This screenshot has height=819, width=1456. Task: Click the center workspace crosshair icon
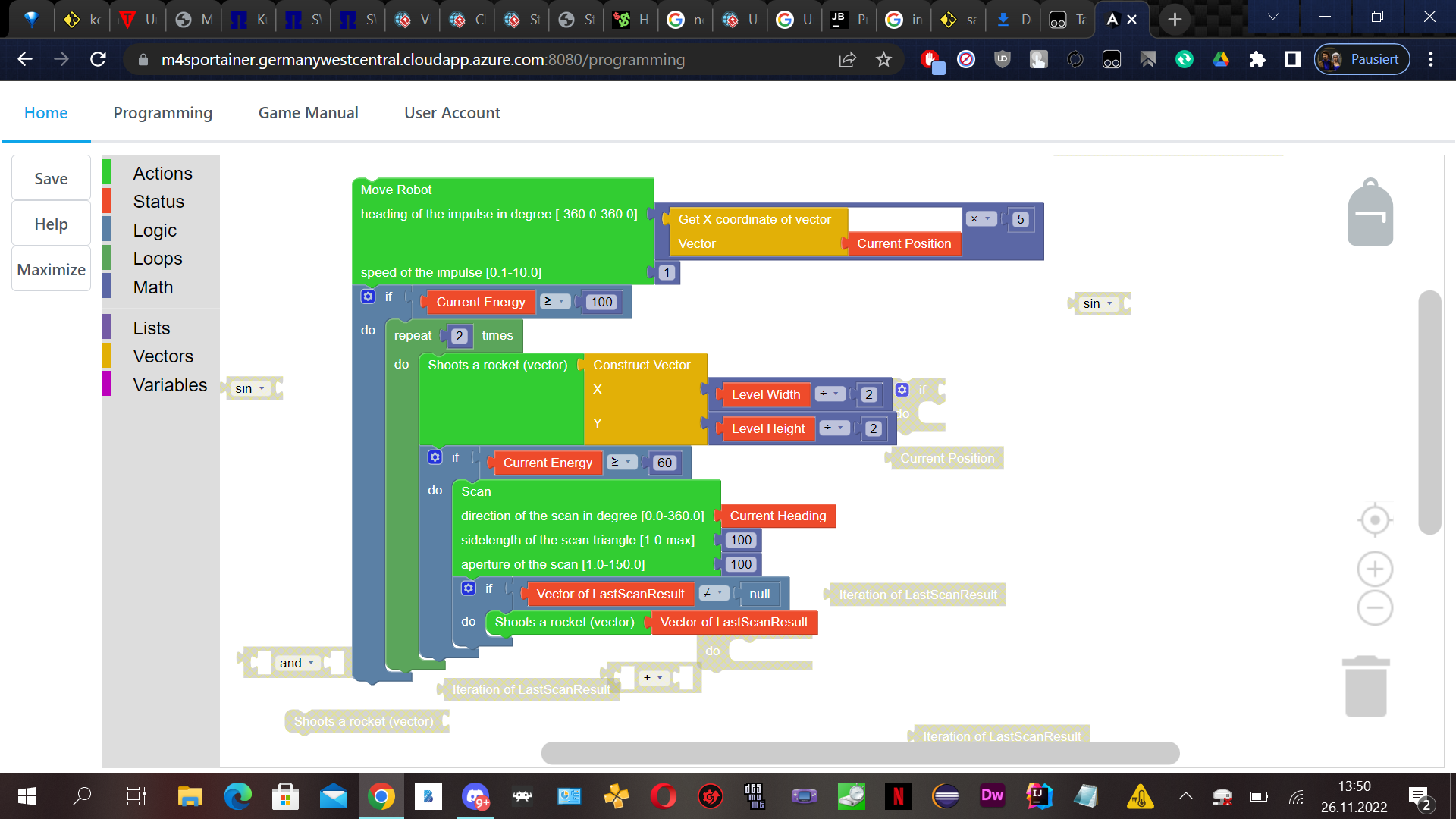click(1375, 520)
